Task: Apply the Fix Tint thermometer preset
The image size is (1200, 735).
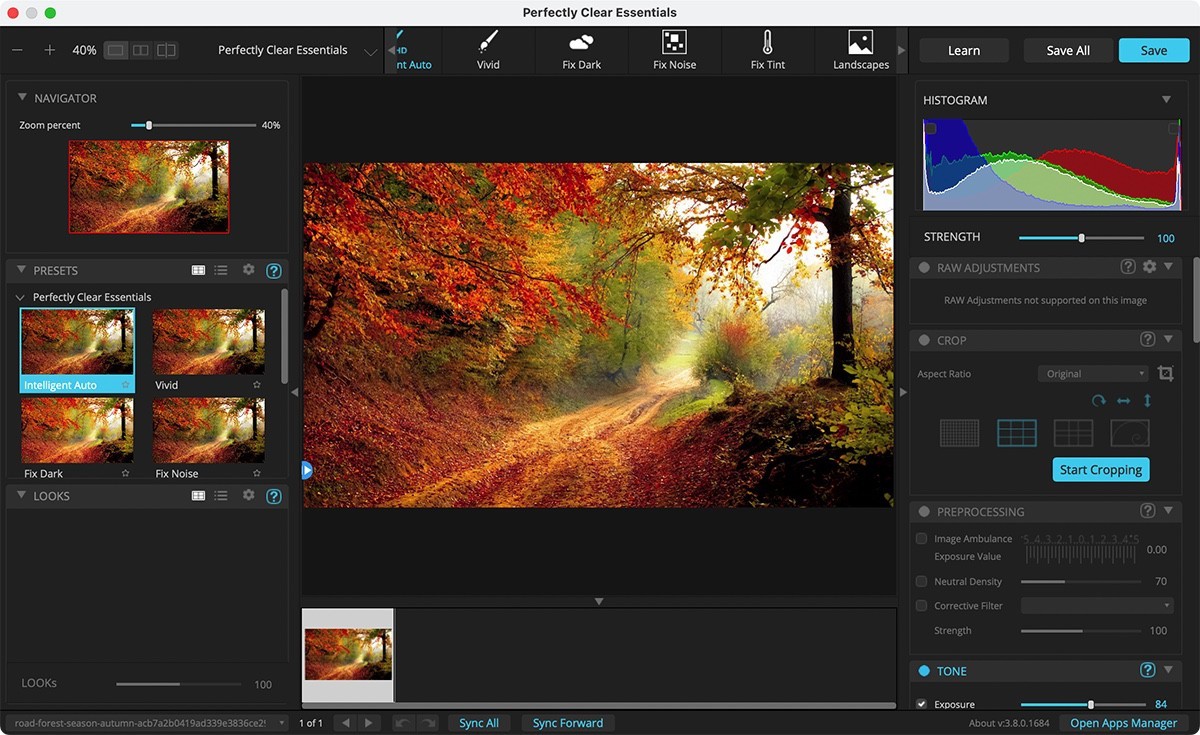Action: (767, 43)
